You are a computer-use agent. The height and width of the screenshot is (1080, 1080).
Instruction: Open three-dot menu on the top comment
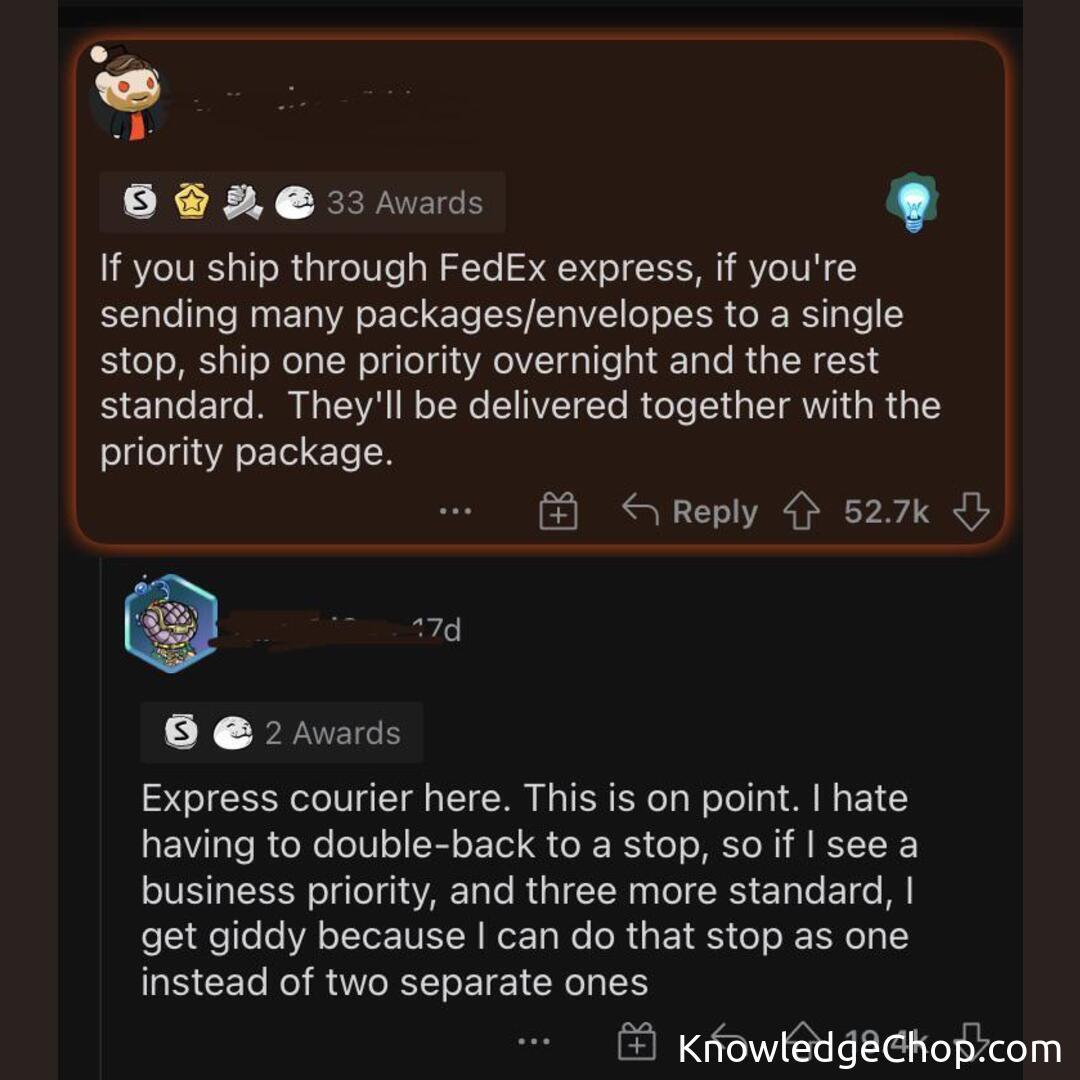tap(455, 512)
